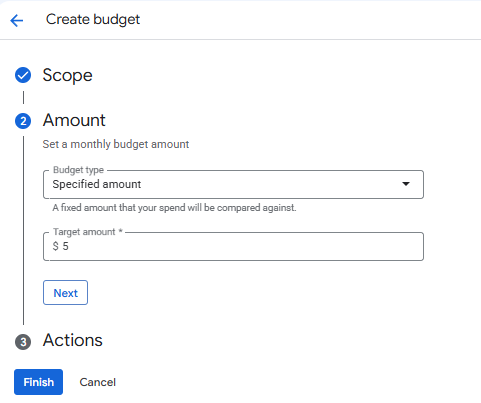The image size is (481, 403).
Task: Click the Finish button
Action: (x=38, y=382)
